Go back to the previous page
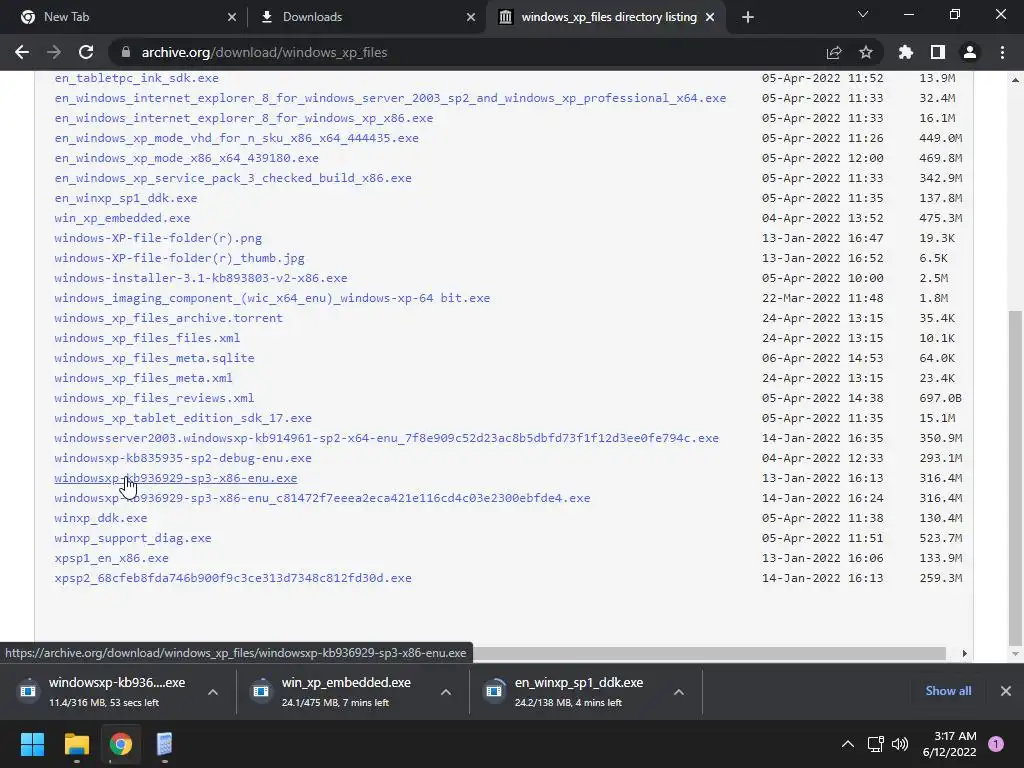This screenshot has height=768, width=1024. click(22, 52)
